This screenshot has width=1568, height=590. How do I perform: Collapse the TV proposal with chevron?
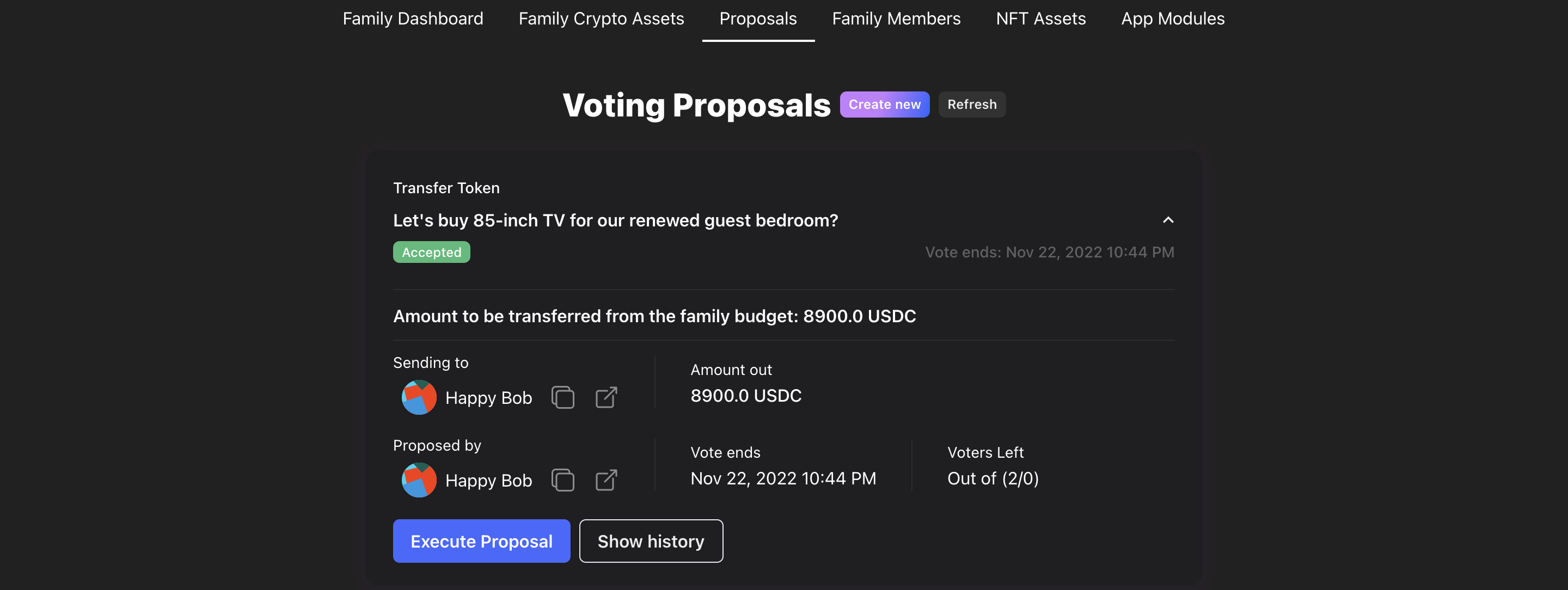tap(1167, 219)
